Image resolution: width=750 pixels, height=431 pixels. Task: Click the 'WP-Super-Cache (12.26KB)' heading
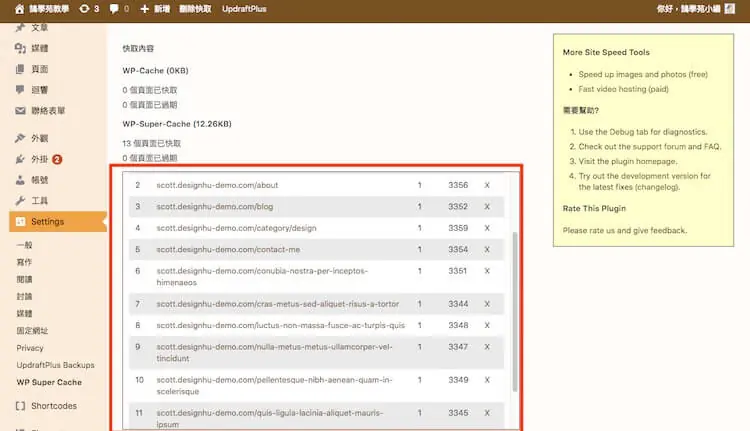(x=177, y=124)
